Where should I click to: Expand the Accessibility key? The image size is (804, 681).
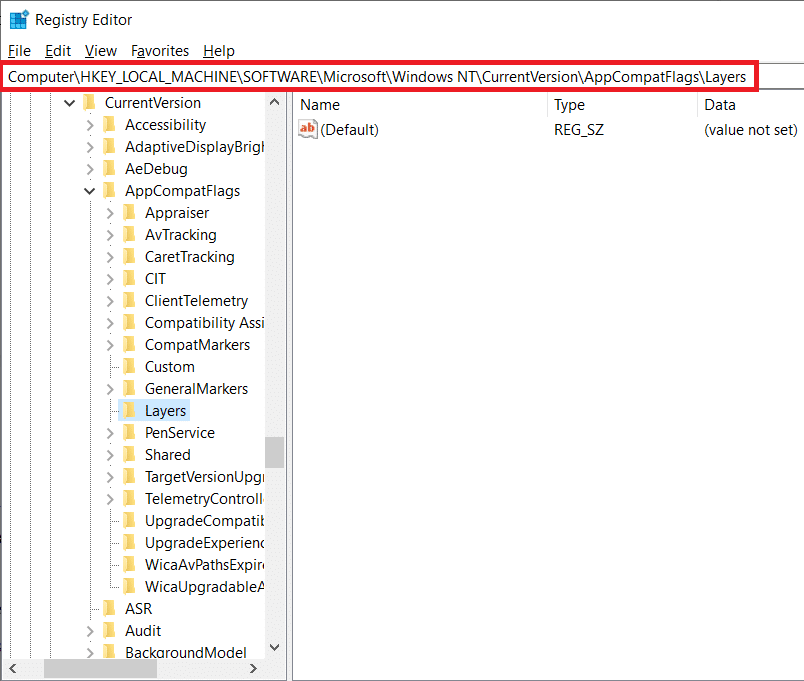click(x=90, y=125)
